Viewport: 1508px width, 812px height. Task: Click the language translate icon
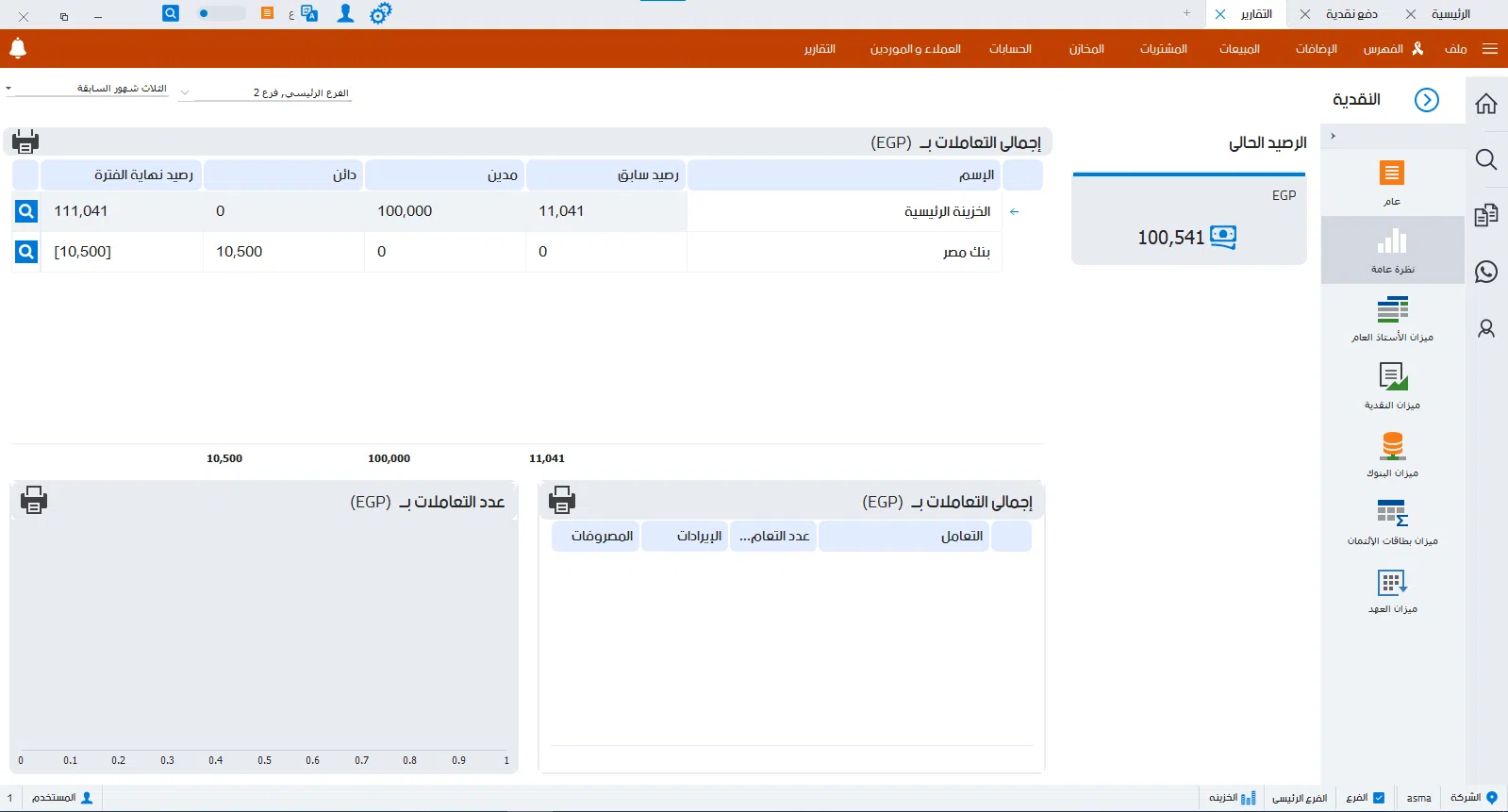(308, 14)
